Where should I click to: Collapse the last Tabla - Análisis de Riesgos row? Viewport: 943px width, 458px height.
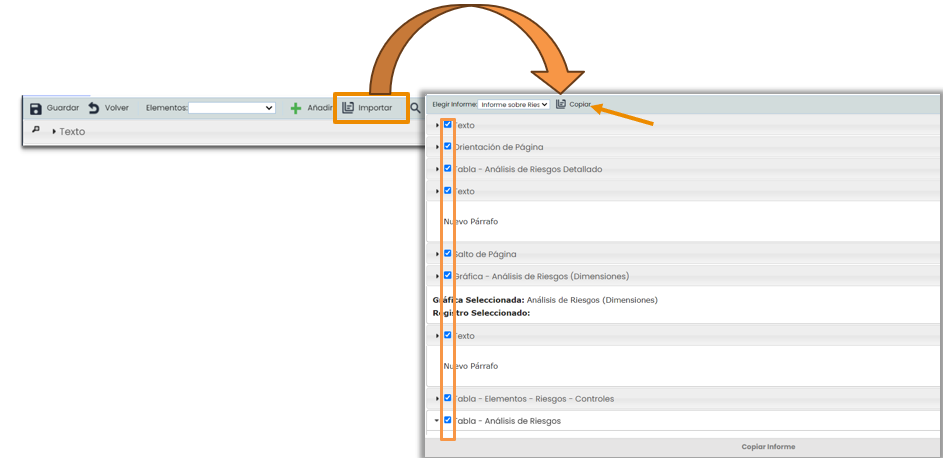[x=437, y=421]
